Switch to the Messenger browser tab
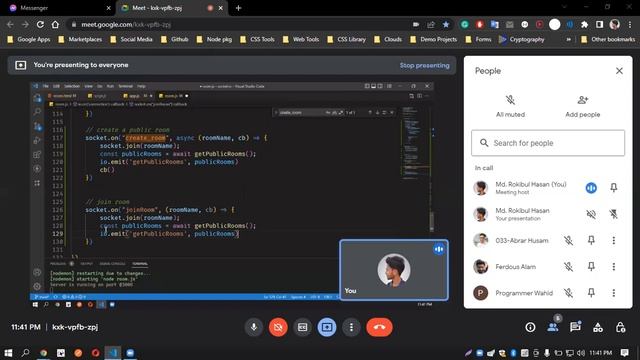 pyautogui.click(x=59, y=8)
